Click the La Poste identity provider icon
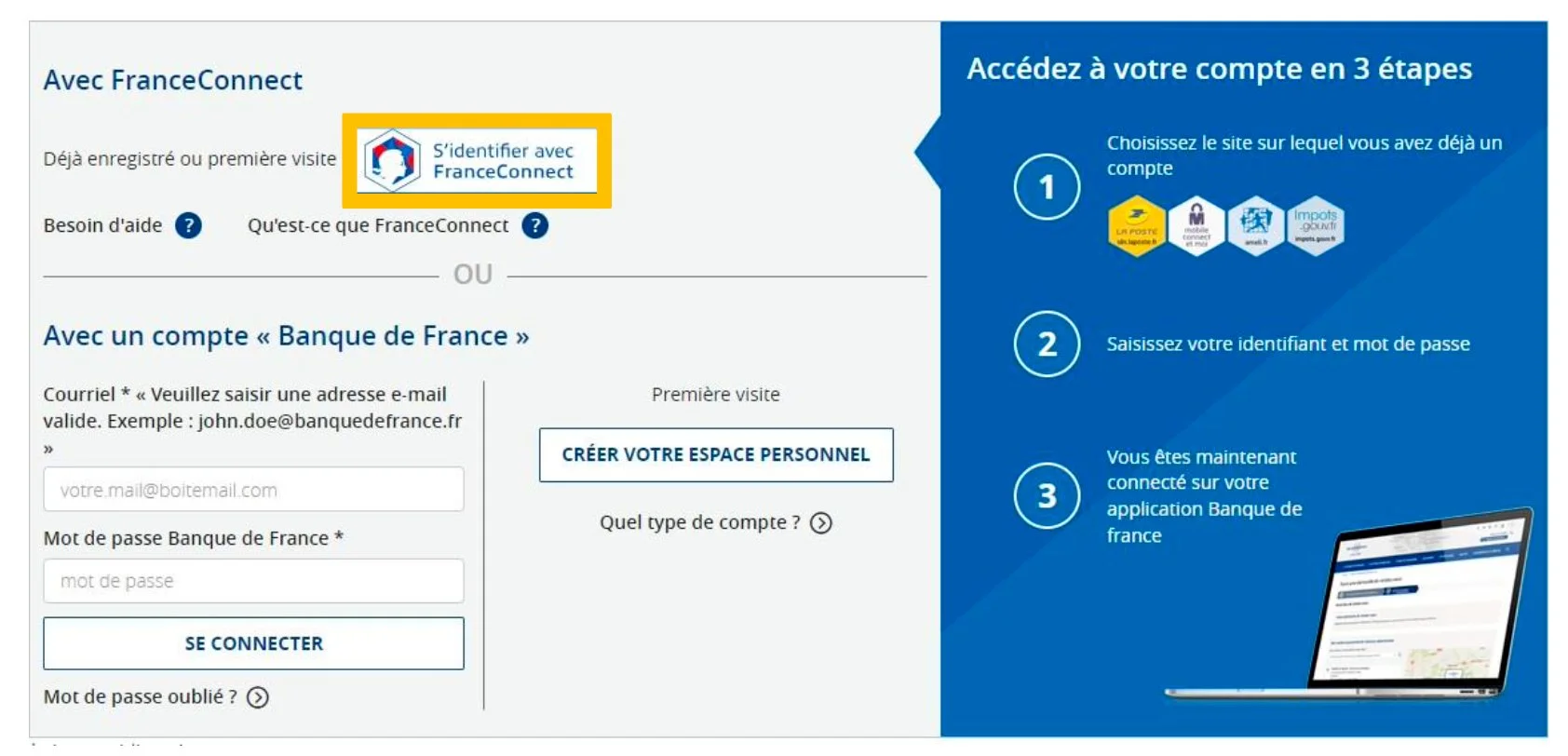 pos(1136,223)
